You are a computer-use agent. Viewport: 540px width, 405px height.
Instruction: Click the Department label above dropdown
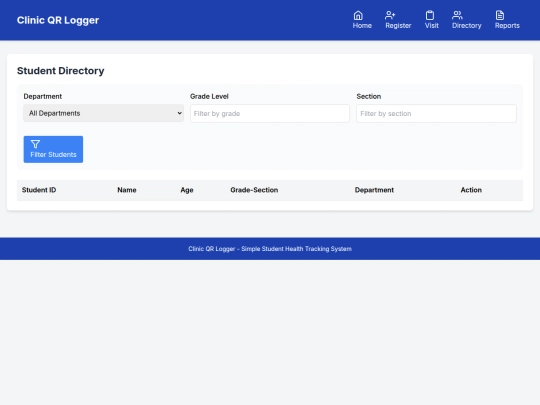pos(43,96)
